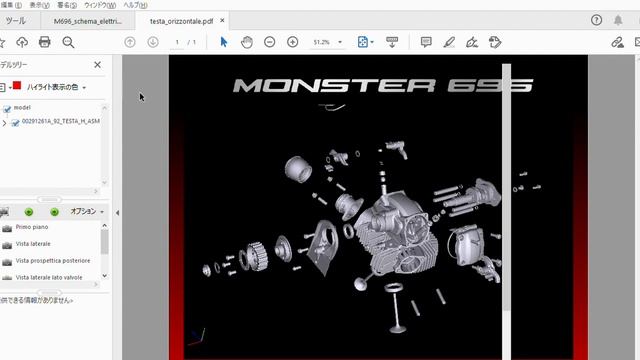Zoom out with the minus circle

(x=269, y=42)
